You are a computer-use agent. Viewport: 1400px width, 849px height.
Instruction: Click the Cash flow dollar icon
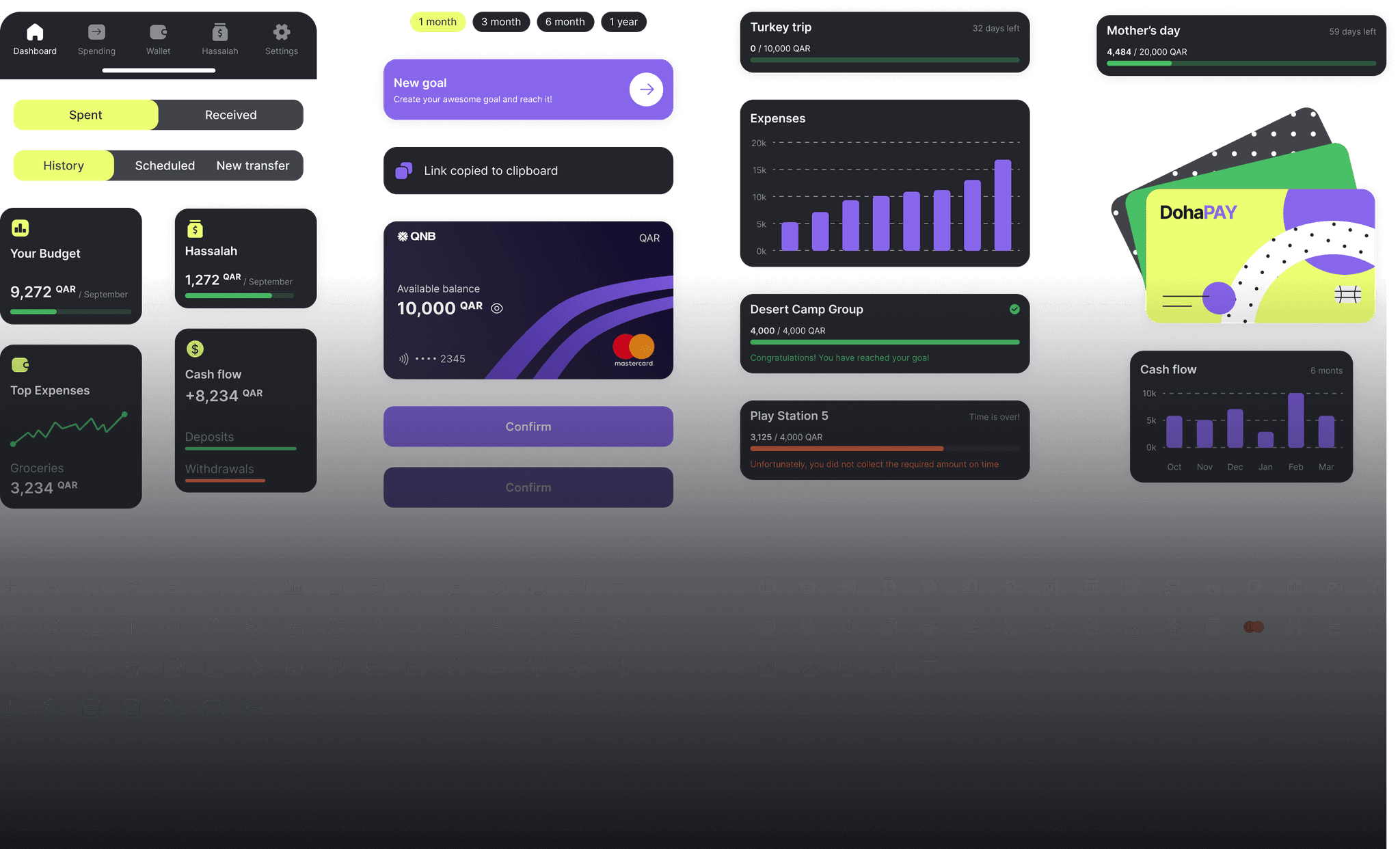pyautogui.click(x=195, y=349)
